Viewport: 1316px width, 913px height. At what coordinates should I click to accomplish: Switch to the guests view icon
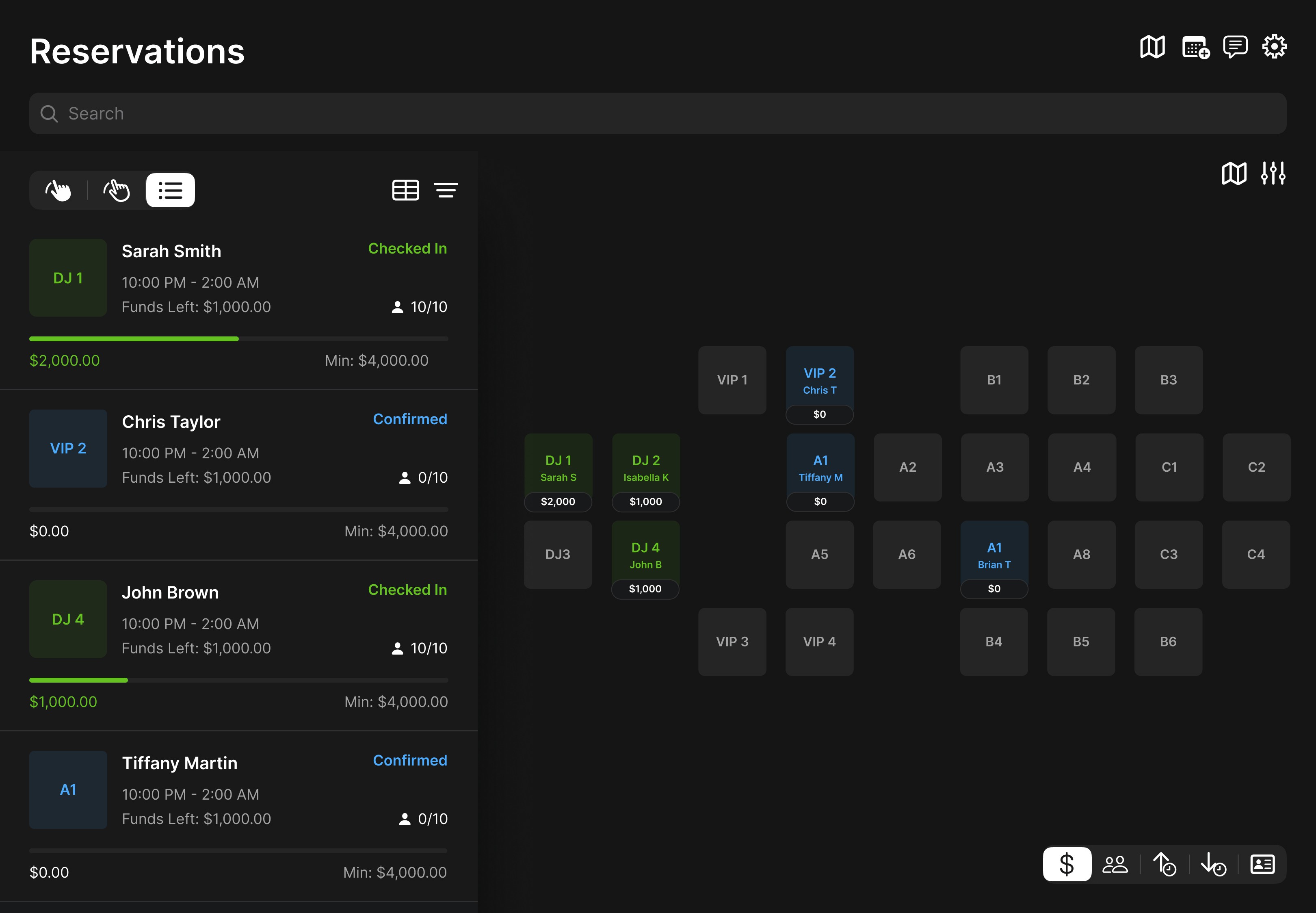click(x=1115, y=864)
